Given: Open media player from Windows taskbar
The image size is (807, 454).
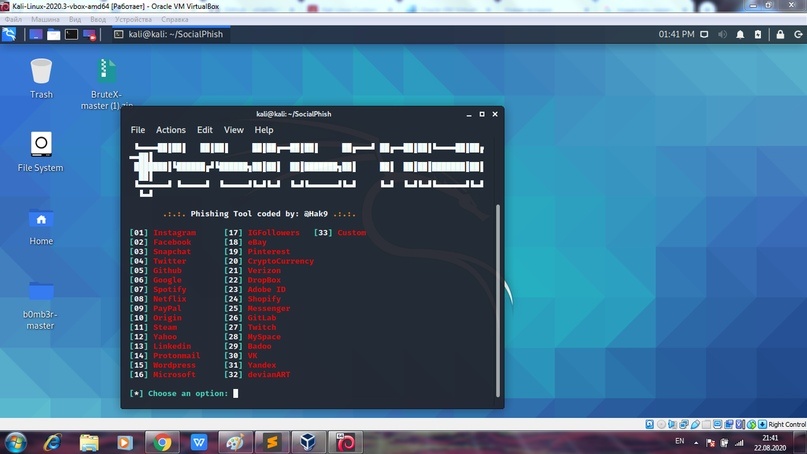Looking at the screenshot, I should 125,443.
